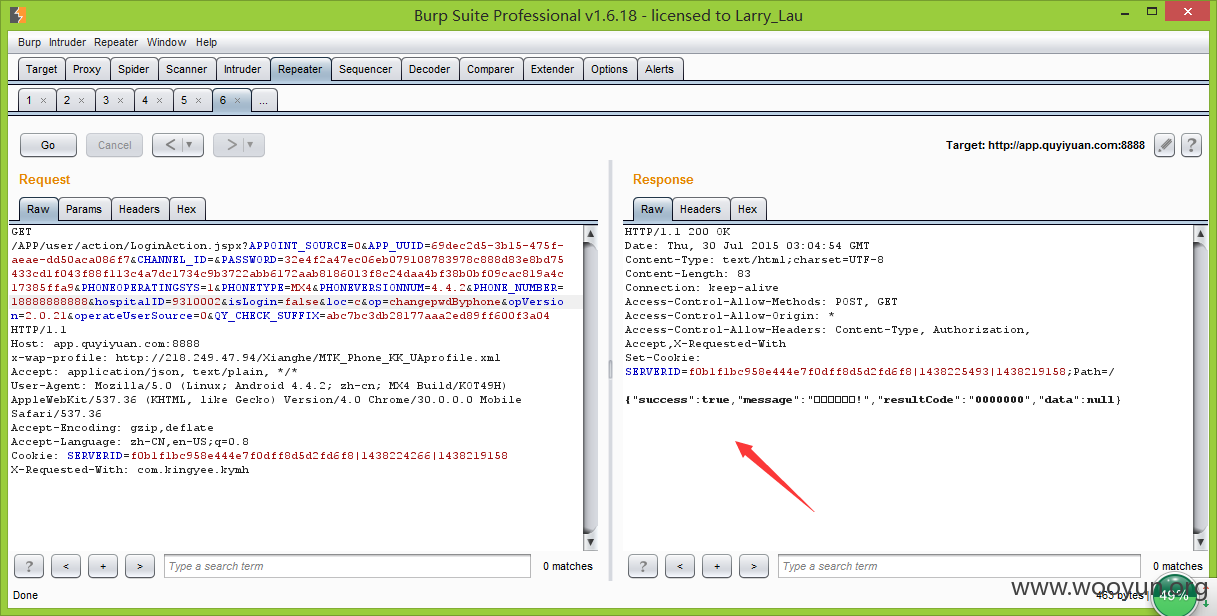
Task: Open the Repeater help question icon
Action: pyautogui.click(x=1191, y=145)
